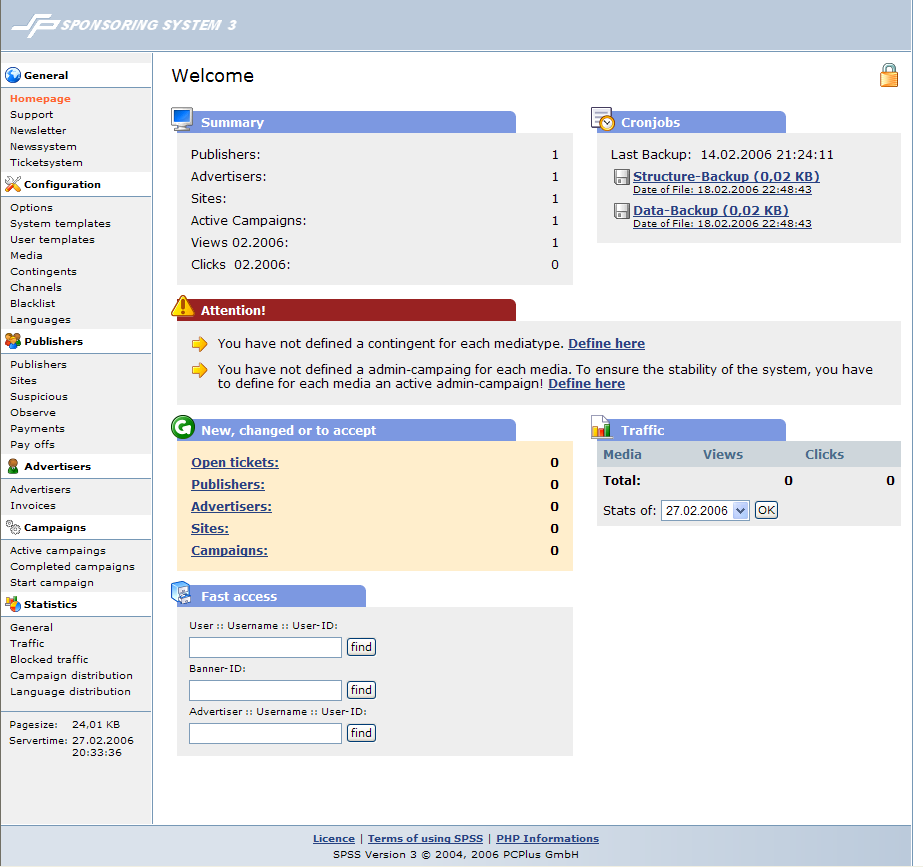Select Start campaign in the sidebar
Image resolution: width=923 pixels, height=867 pixels.
52,583
